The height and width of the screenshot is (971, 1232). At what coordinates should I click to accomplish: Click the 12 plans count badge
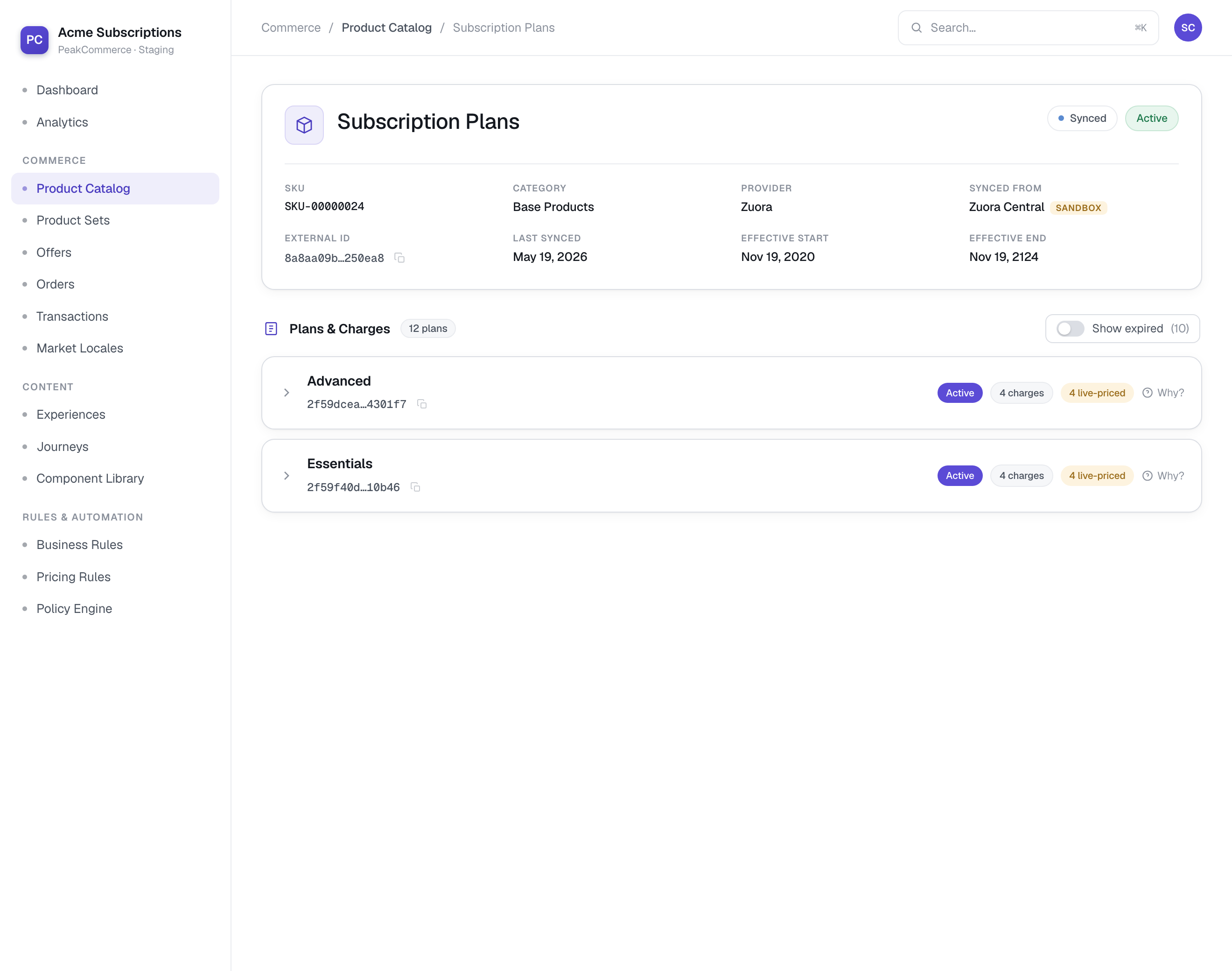(428, 329)
